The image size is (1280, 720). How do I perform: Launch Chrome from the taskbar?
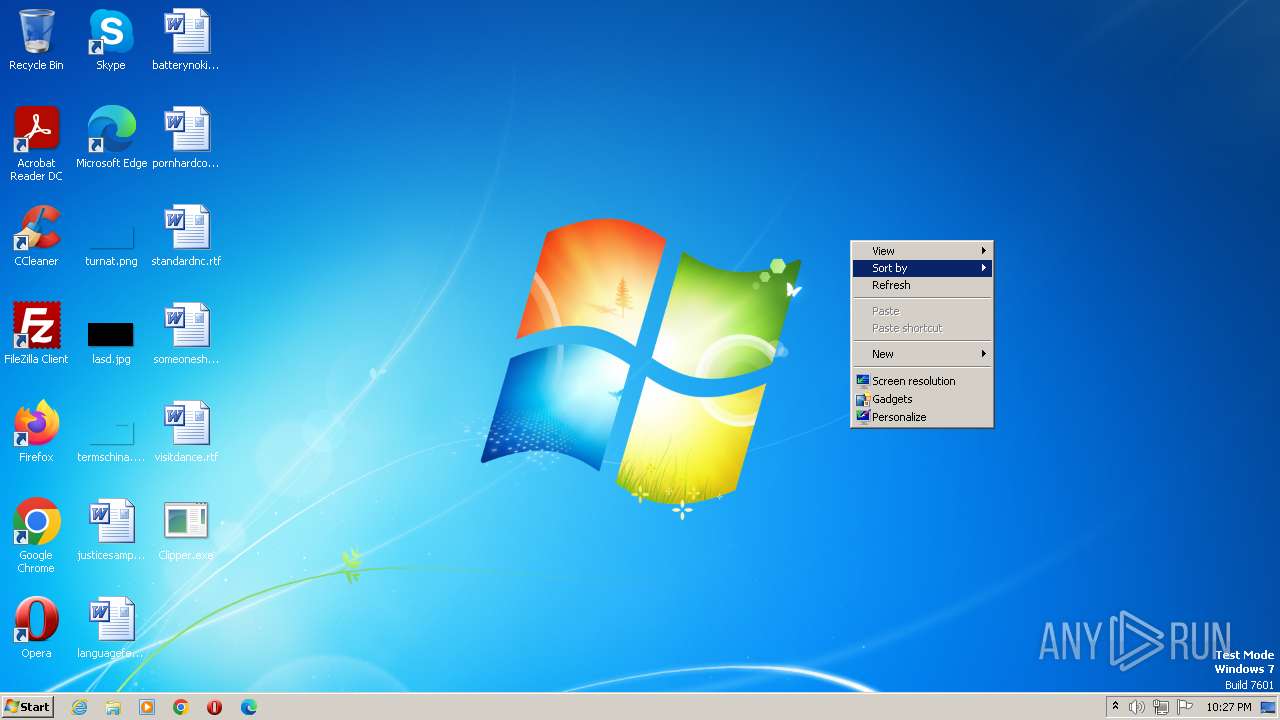[x=181, y=707]
